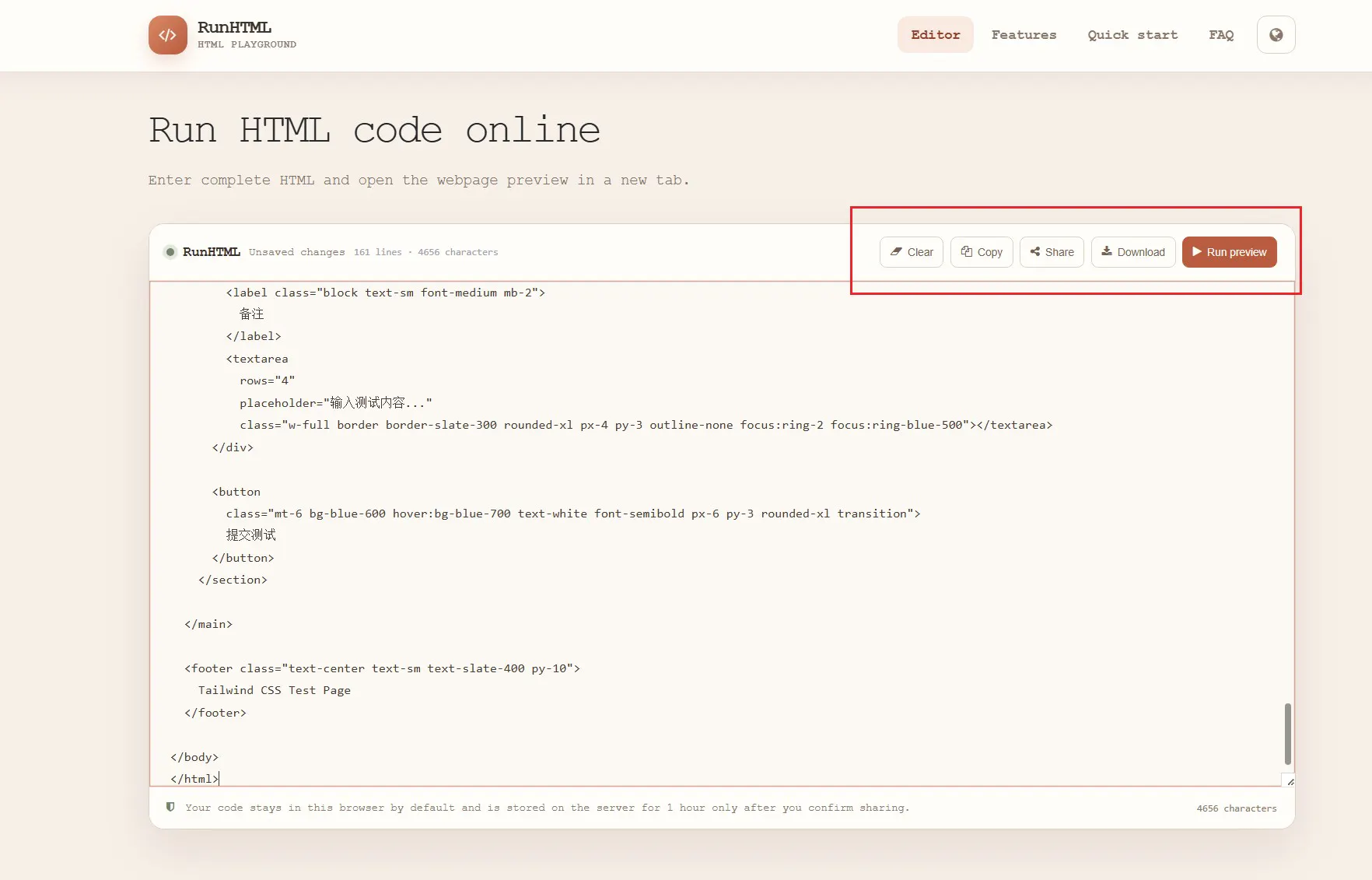Go to Quick start section
The image size is (1372, 880).
[1132, 35]
